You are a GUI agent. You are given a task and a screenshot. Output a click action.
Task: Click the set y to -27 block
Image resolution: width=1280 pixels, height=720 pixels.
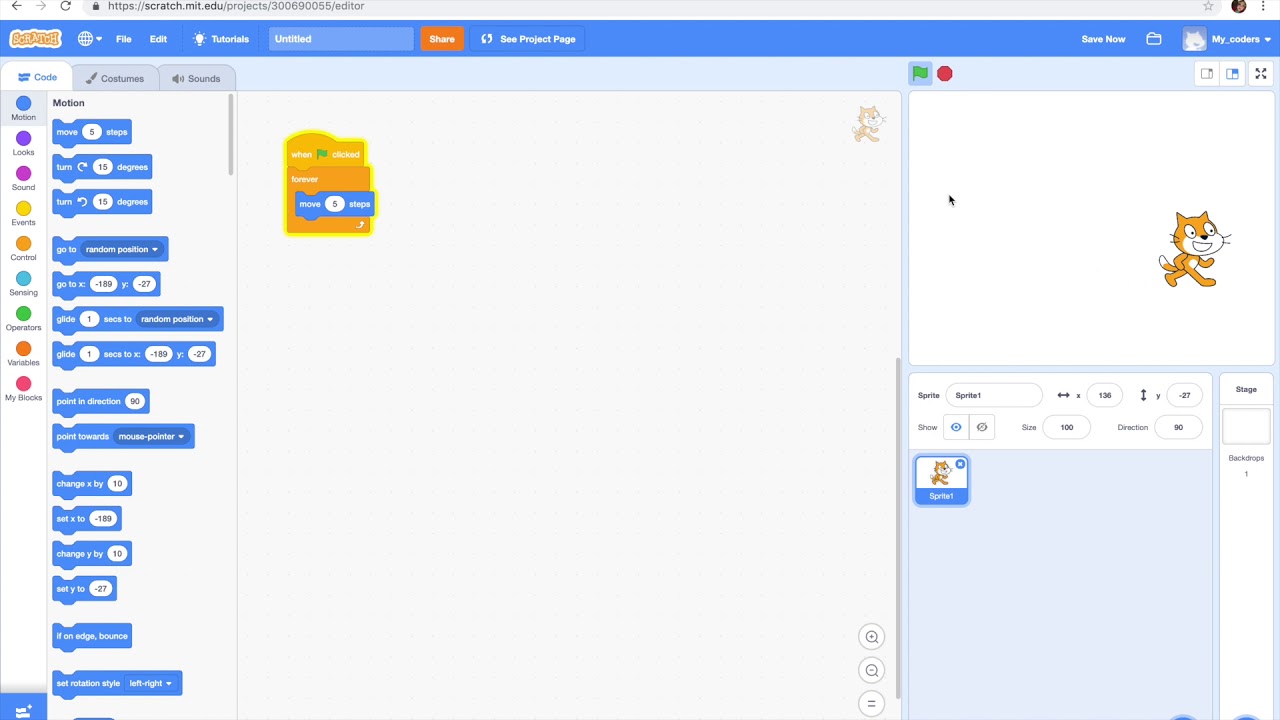(x=84, y=589)
